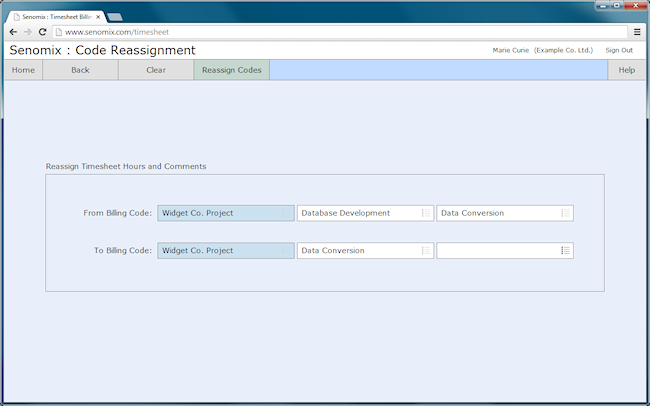Image resolution: width=650 pixels, height=406 pixels.
Task: Click list icon in To Data Conversion field
Action: coord(426,250)
